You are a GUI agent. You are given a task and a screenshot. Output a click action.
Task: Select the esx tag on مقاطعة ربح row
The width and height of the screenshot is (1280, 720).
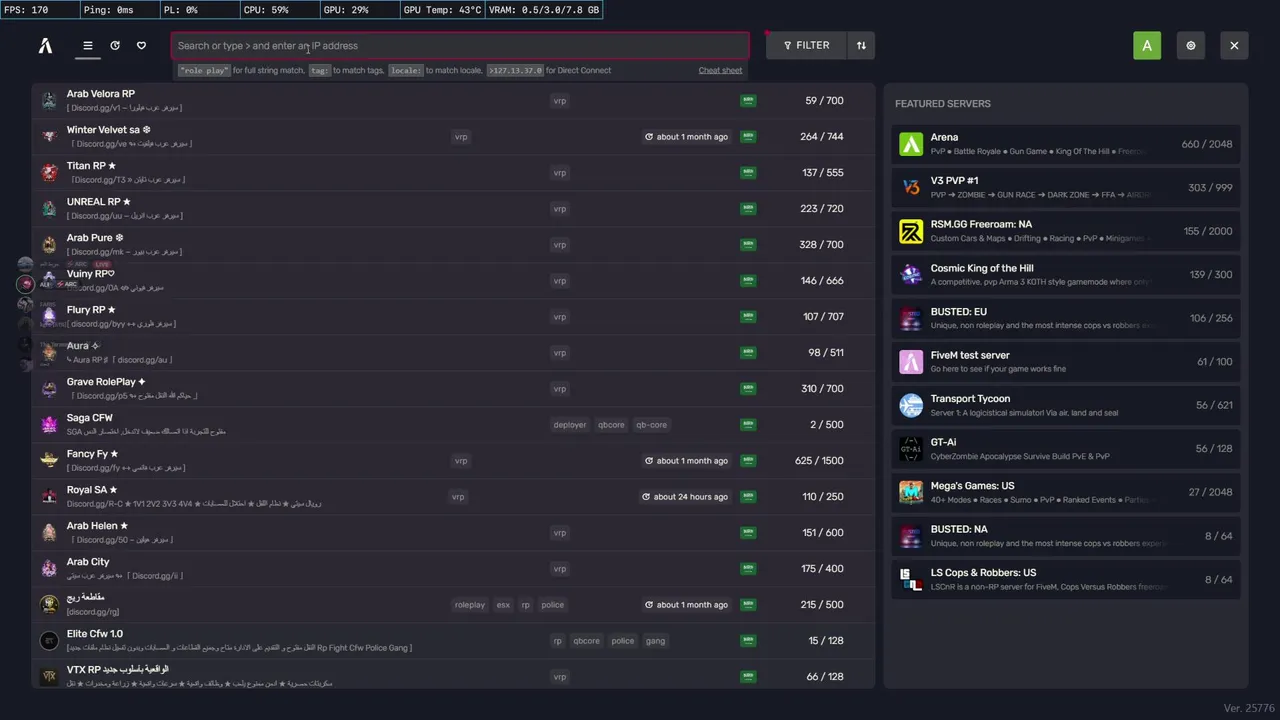[503, 605]
